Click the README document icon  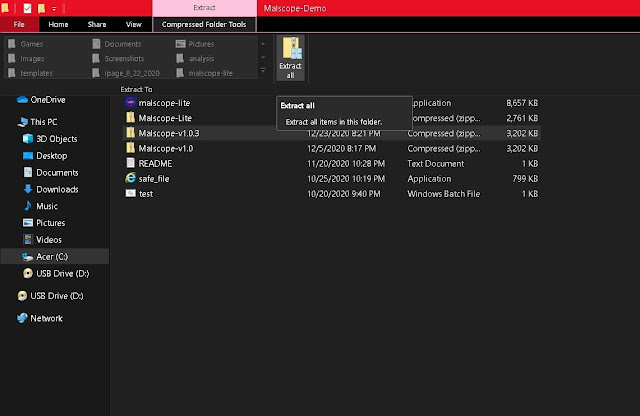(x=131, y=163)
